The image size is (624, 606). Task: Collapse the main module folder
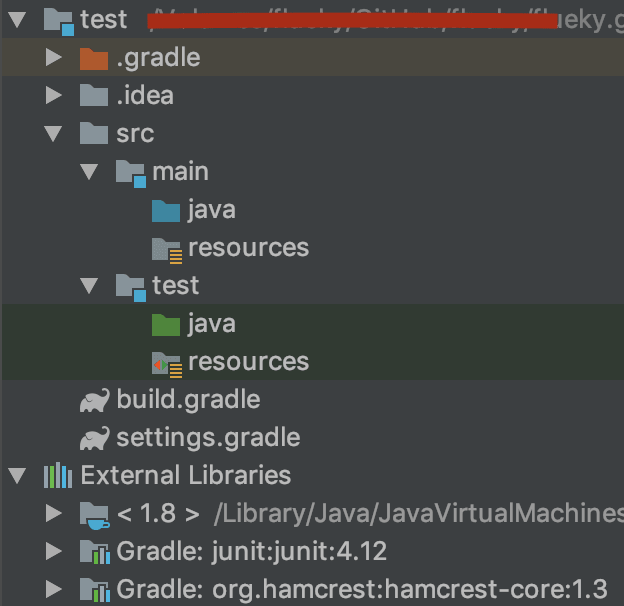tap(89, 171)
